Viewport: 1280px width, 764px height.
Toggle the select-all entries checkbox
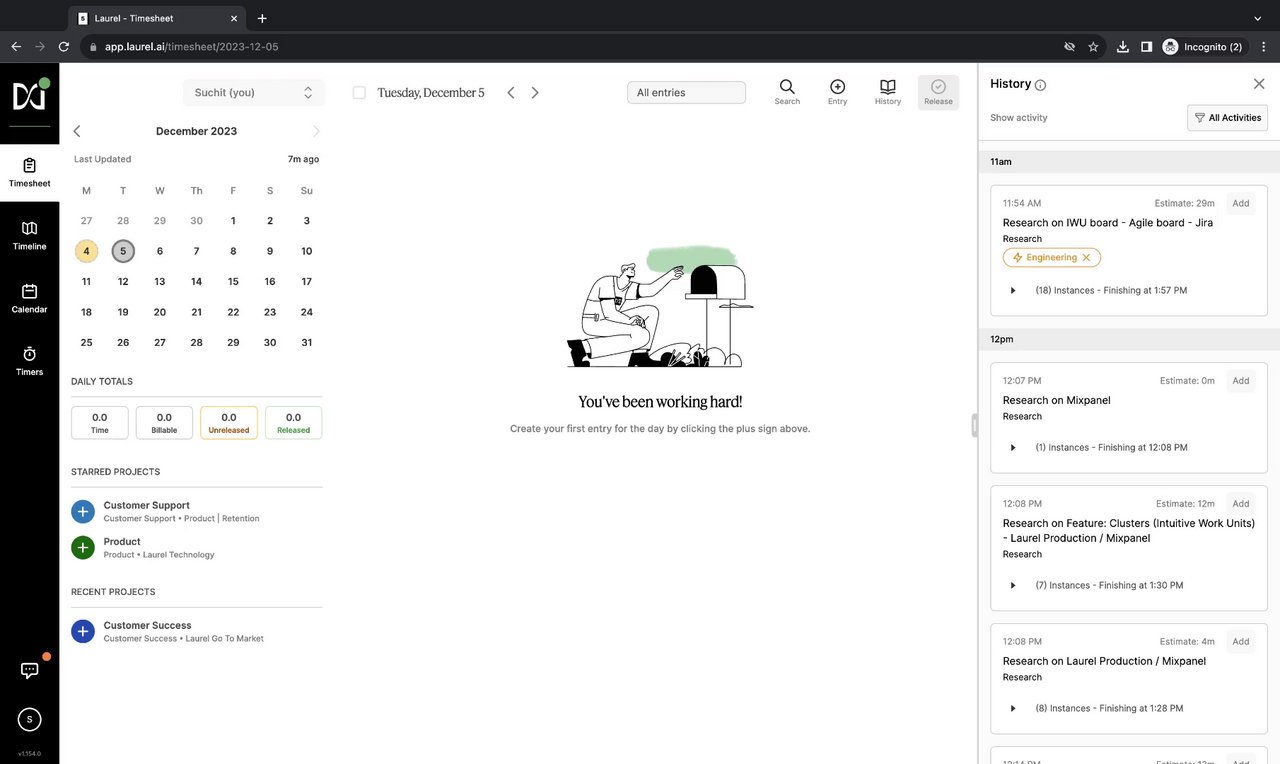click(x=359, y=92)
